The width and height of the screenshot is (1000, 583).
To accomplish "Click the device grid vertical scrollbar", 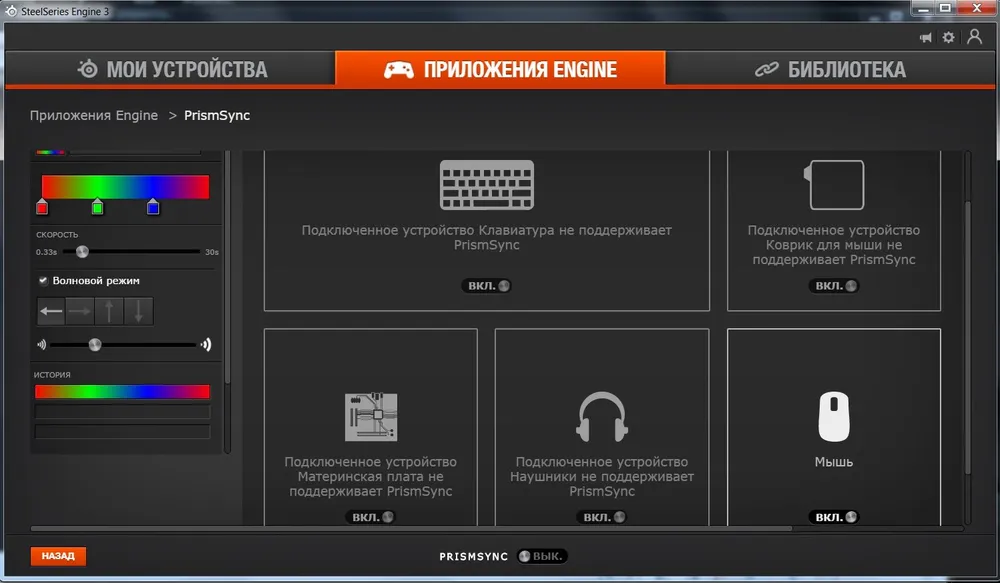I will point(968,338).
